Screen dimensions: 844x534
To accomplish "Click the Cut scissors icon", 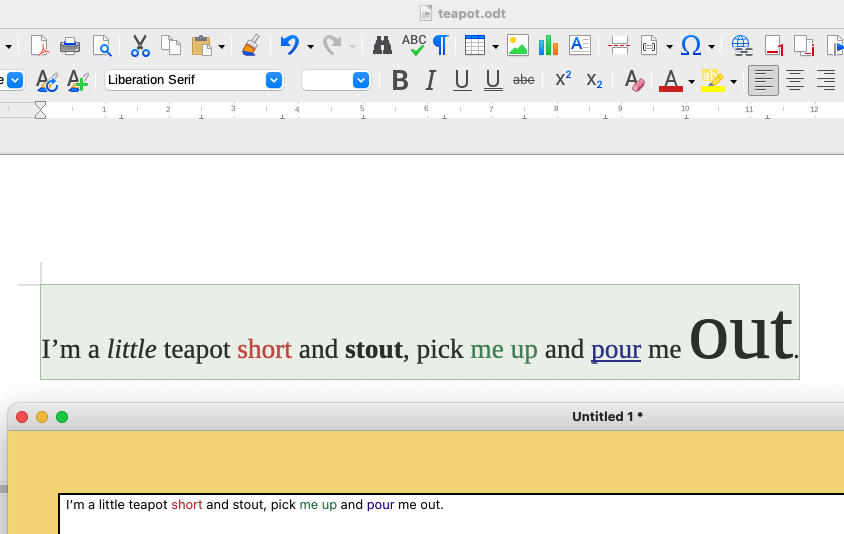I will (x=140, y=45).
